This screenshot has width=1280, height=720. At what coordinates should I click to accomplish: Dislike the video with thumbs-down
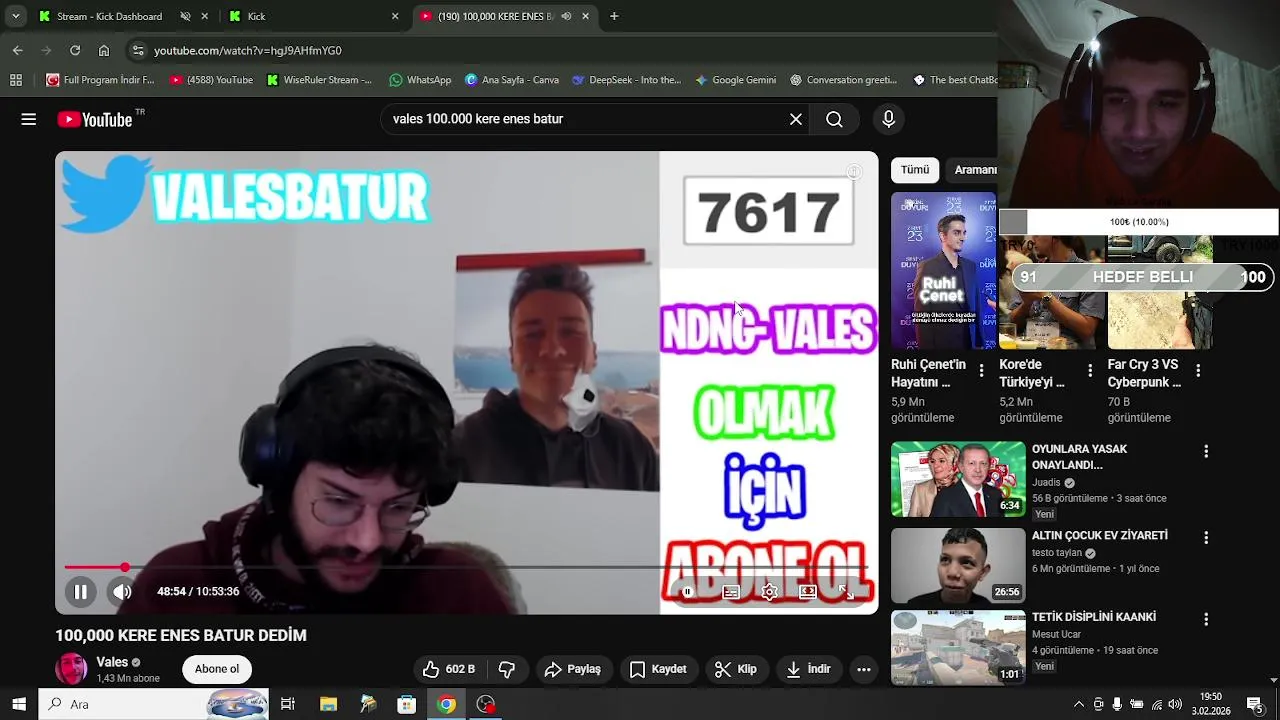click(x=507, y=669)
